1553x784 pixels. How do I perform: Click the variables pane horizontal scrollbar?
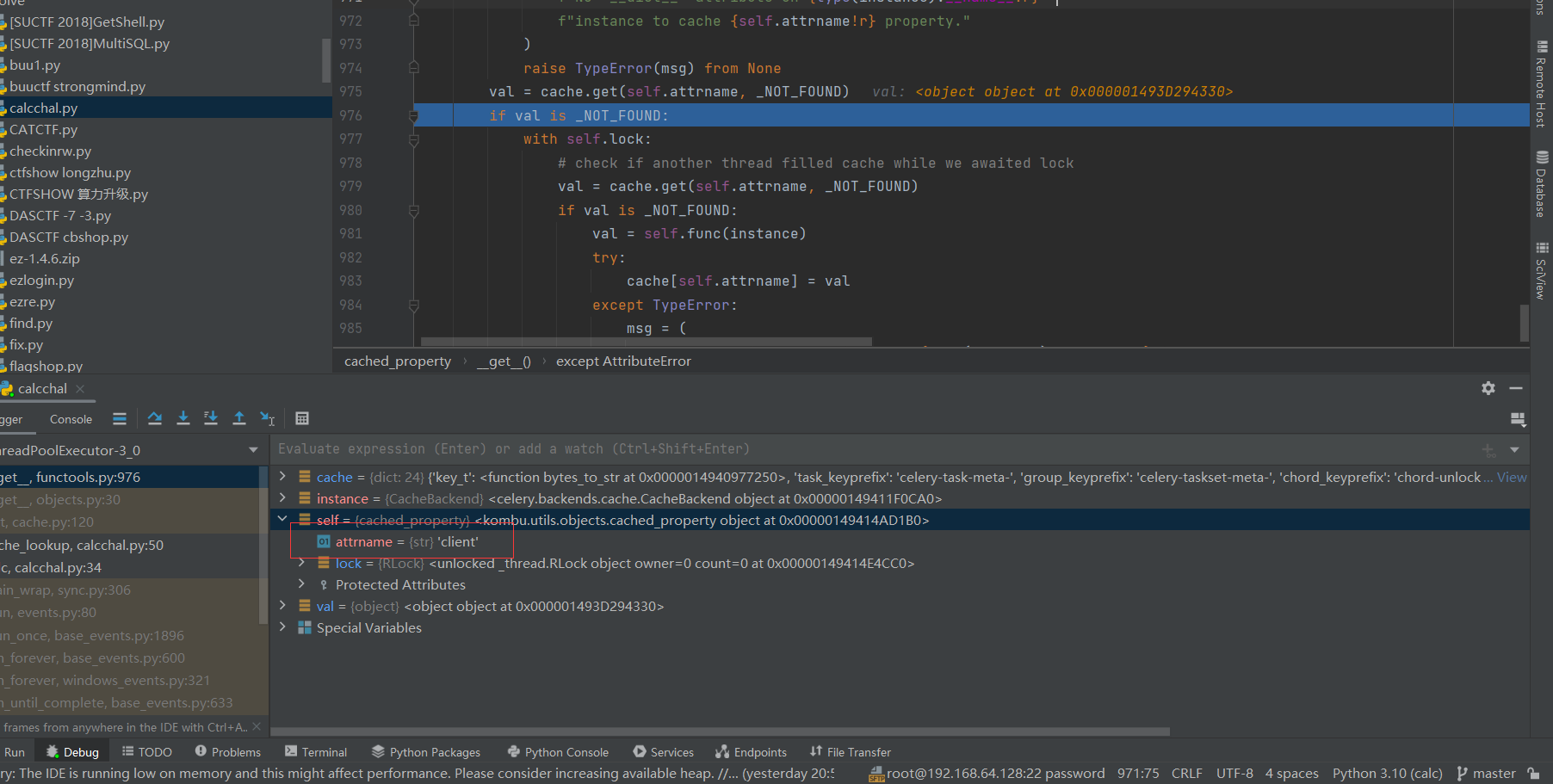720,732
